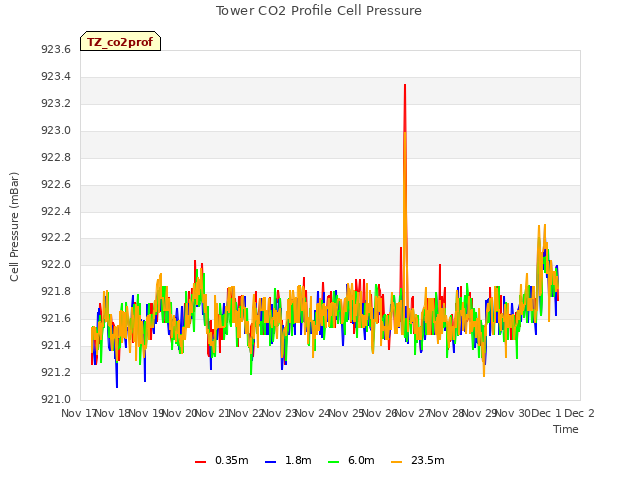This screenshot has height=480, width=640.
Task: Click the 923.4 y-axis label
Action: pyautogui.click(x=56, y=77)
